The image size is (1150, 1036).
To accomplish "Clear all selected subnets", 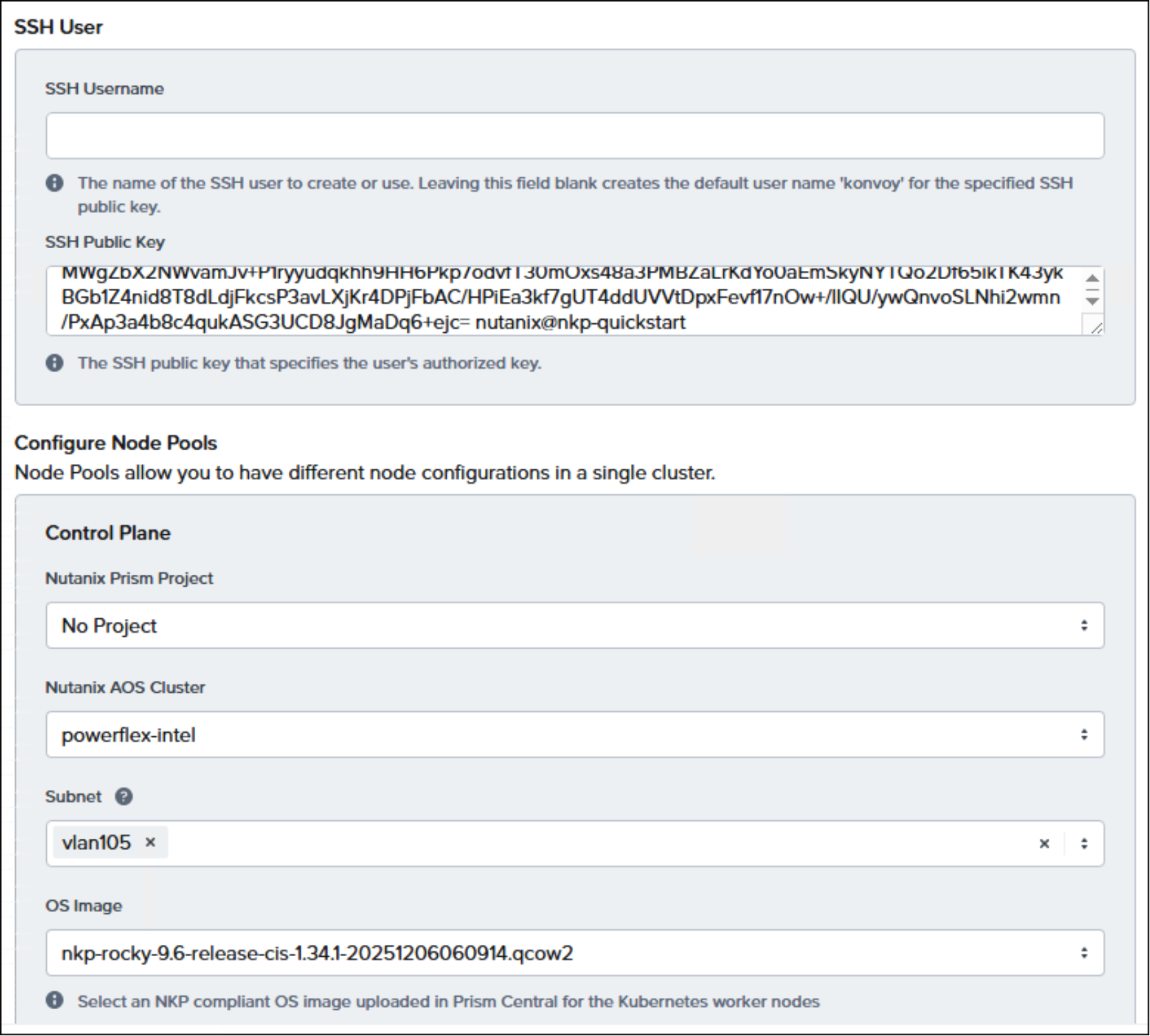I will [1045, 844].
